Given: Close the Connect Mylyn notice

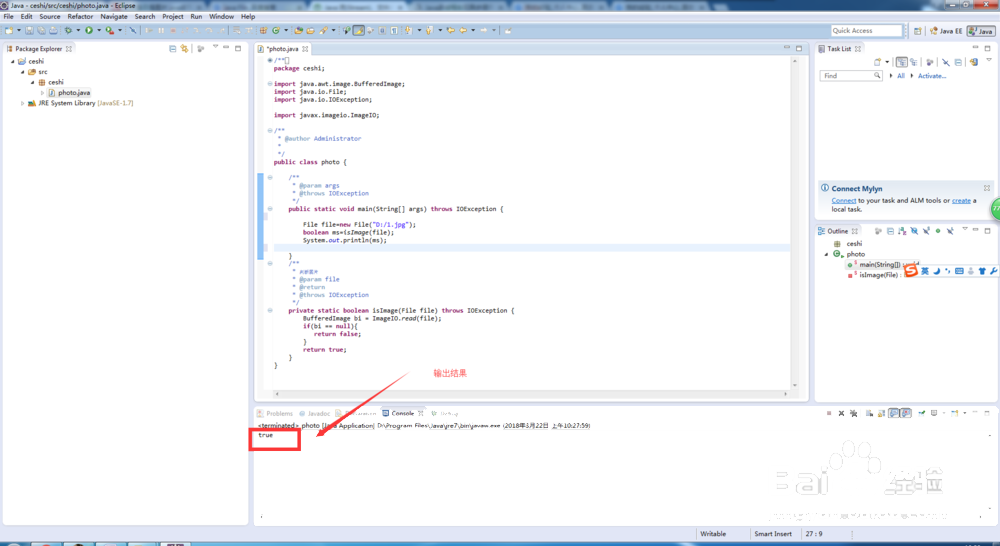Looking at the screenshot, I should (x=987, y=188).
